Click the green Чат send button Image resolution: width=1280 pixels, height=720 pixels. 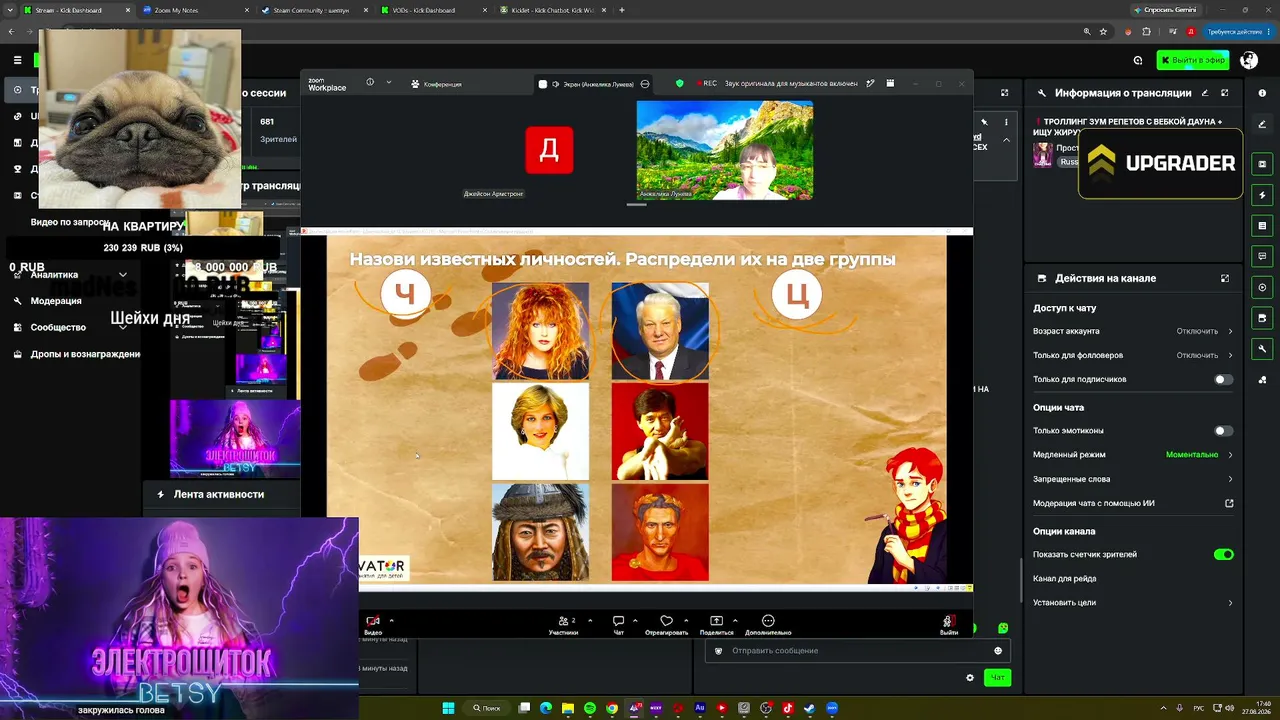click(997, 678)
